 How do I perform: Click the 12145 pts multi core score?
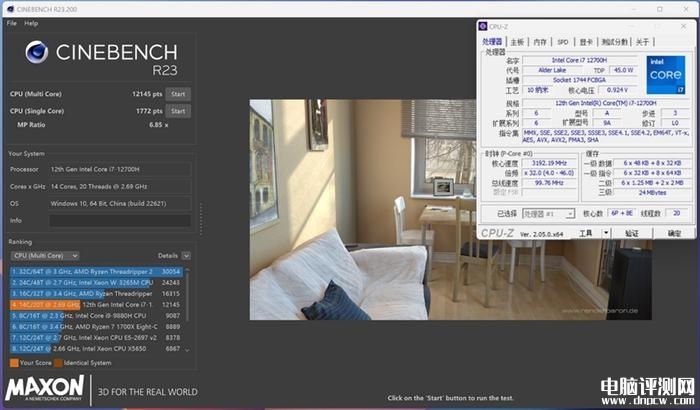click(x=147, y=94)
